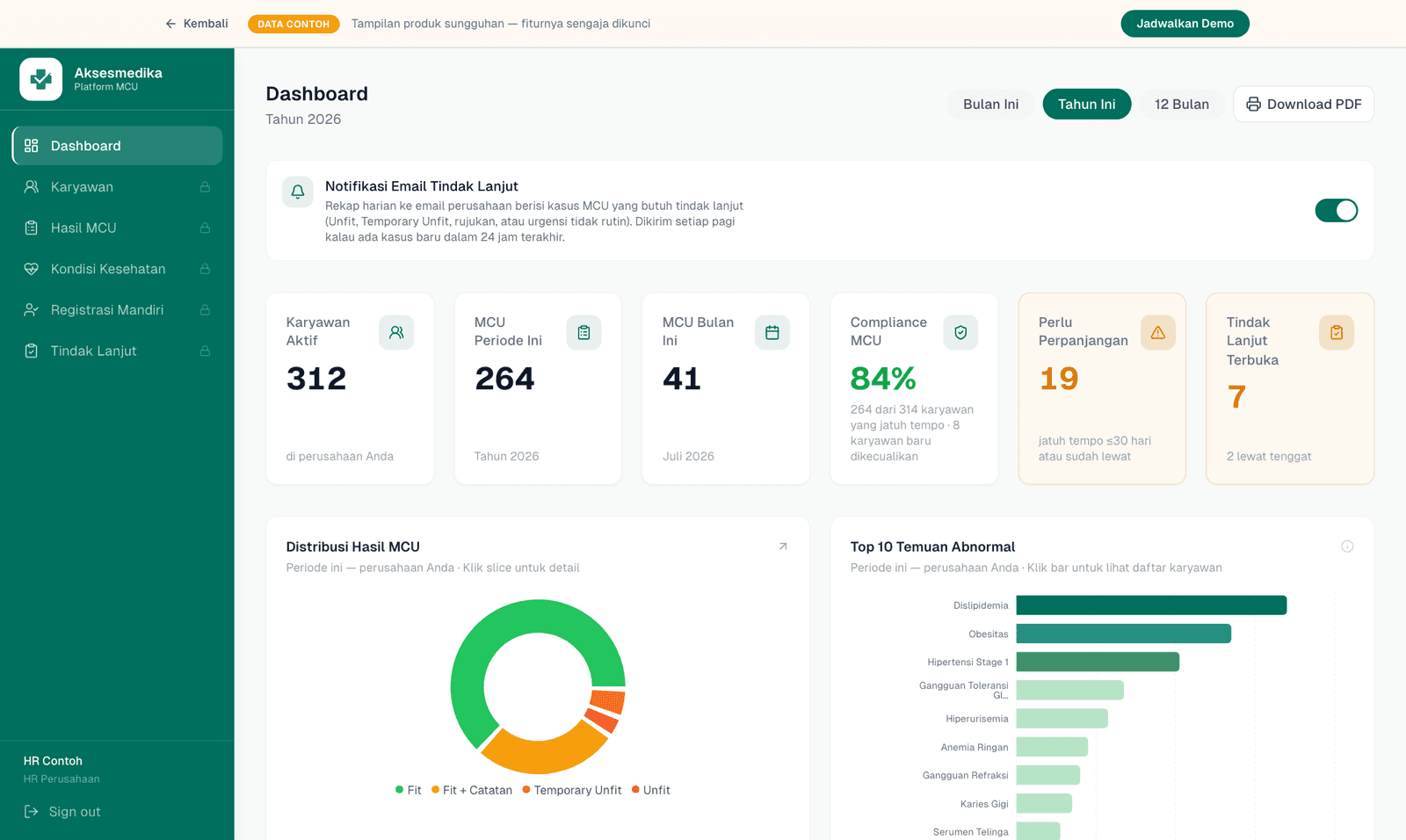Open Kondisi Kesehatan in the sidebar

coord(117,269)
